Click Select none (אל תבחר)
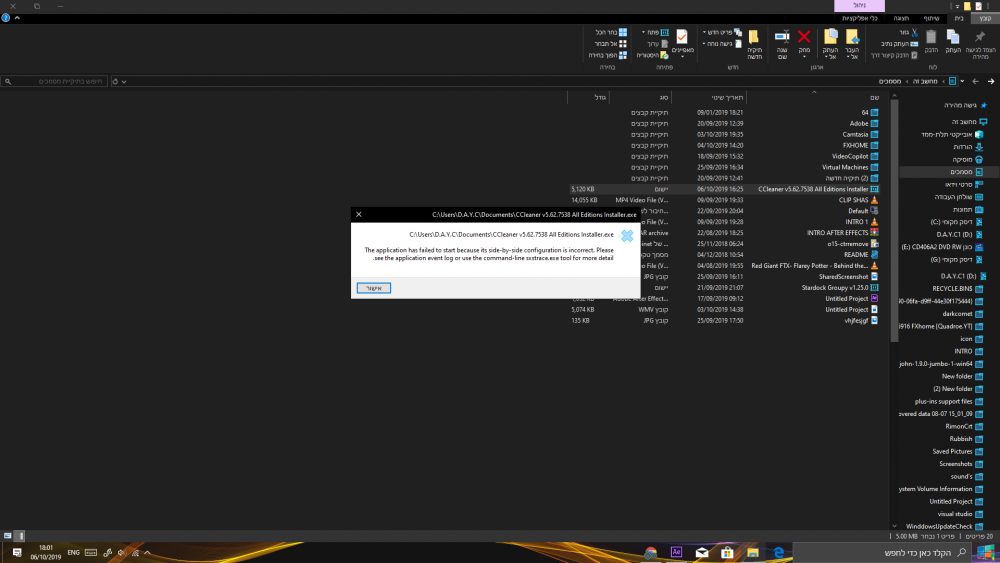This screenshot has width=1000, height=563. point(610,44)
